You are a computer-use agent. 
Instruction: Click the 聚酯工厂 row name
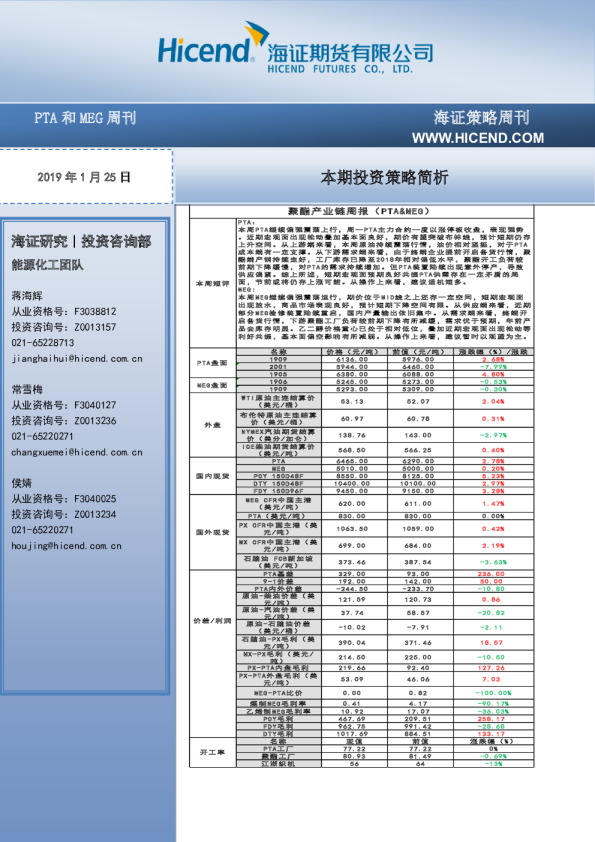(x=278, y=756)
